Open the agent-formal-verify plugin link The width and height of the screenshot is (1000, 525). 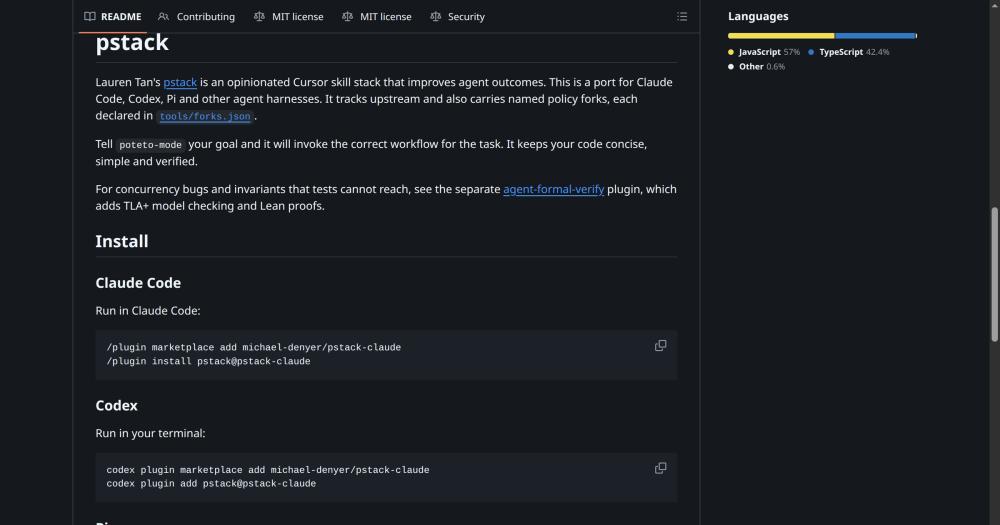(x=554, y=189)
